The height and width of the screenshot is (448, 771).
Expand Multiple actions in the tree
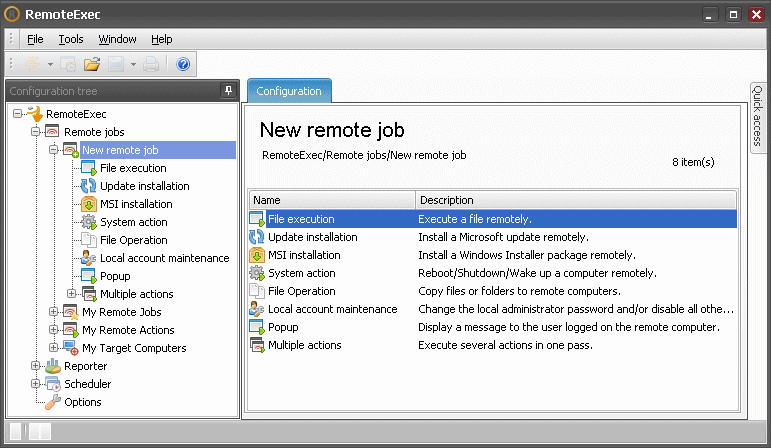point(72,294)
